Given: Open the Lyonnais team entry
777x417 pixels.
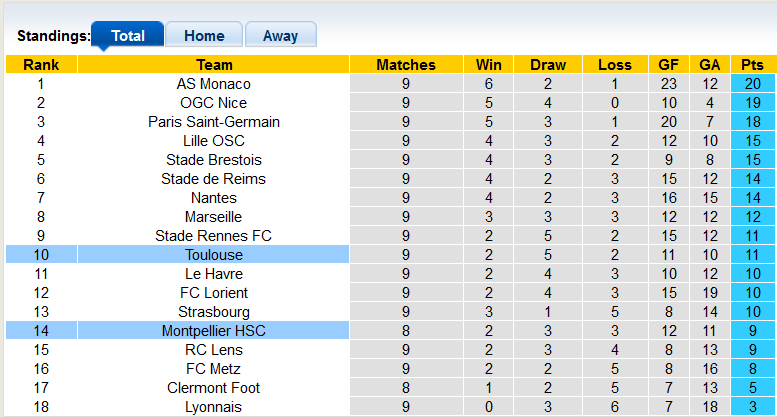Looking at the screenshot, I should tap(213, 407).
